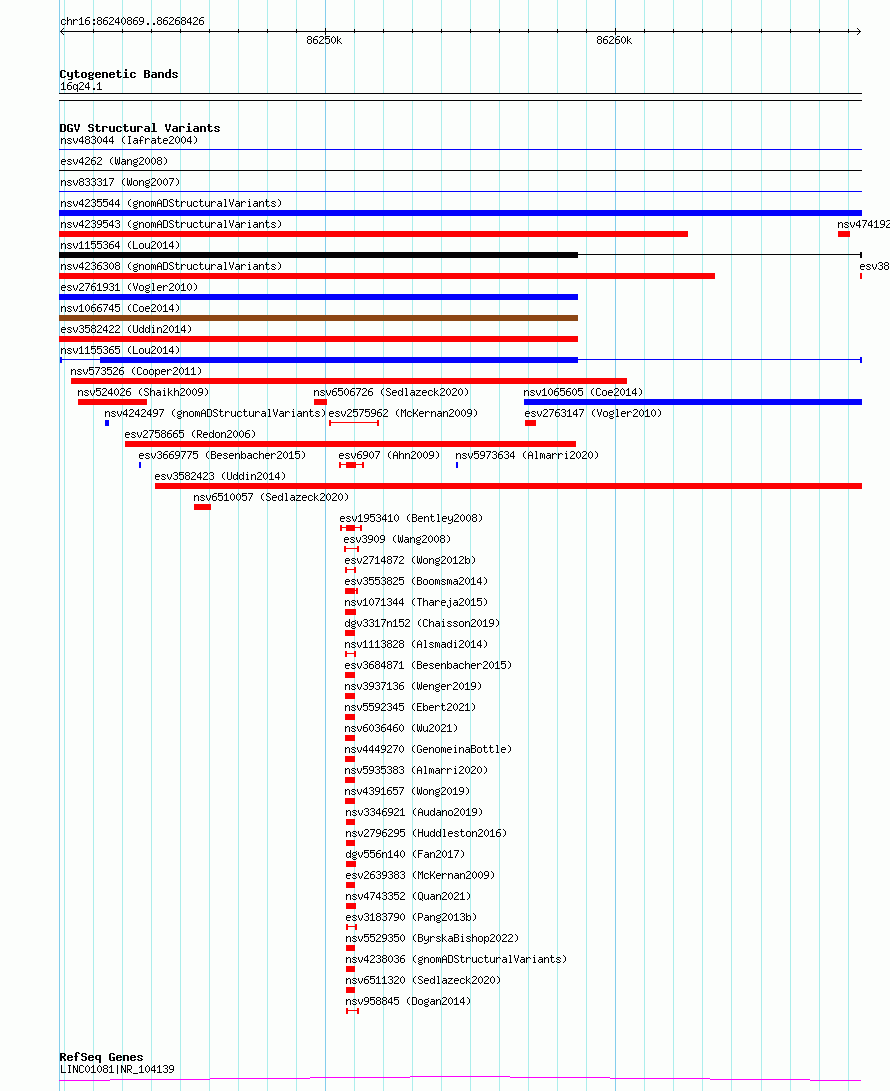Click the small red bar under nsv6510057
This screenshot has width=890, height=1091.
(x=202, y=507)
